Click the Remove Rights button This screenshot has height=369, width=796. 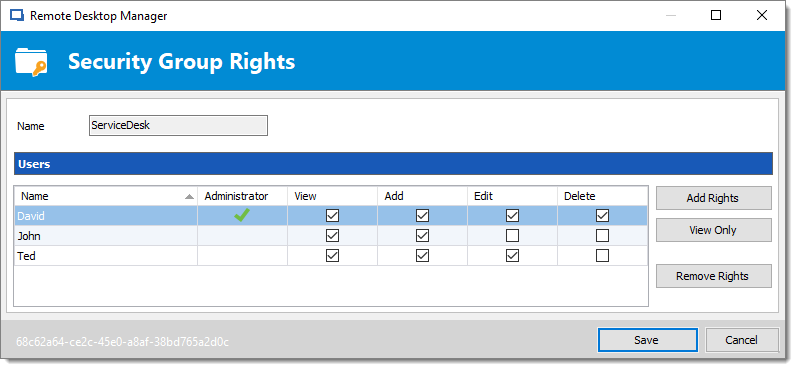point(714,276)
